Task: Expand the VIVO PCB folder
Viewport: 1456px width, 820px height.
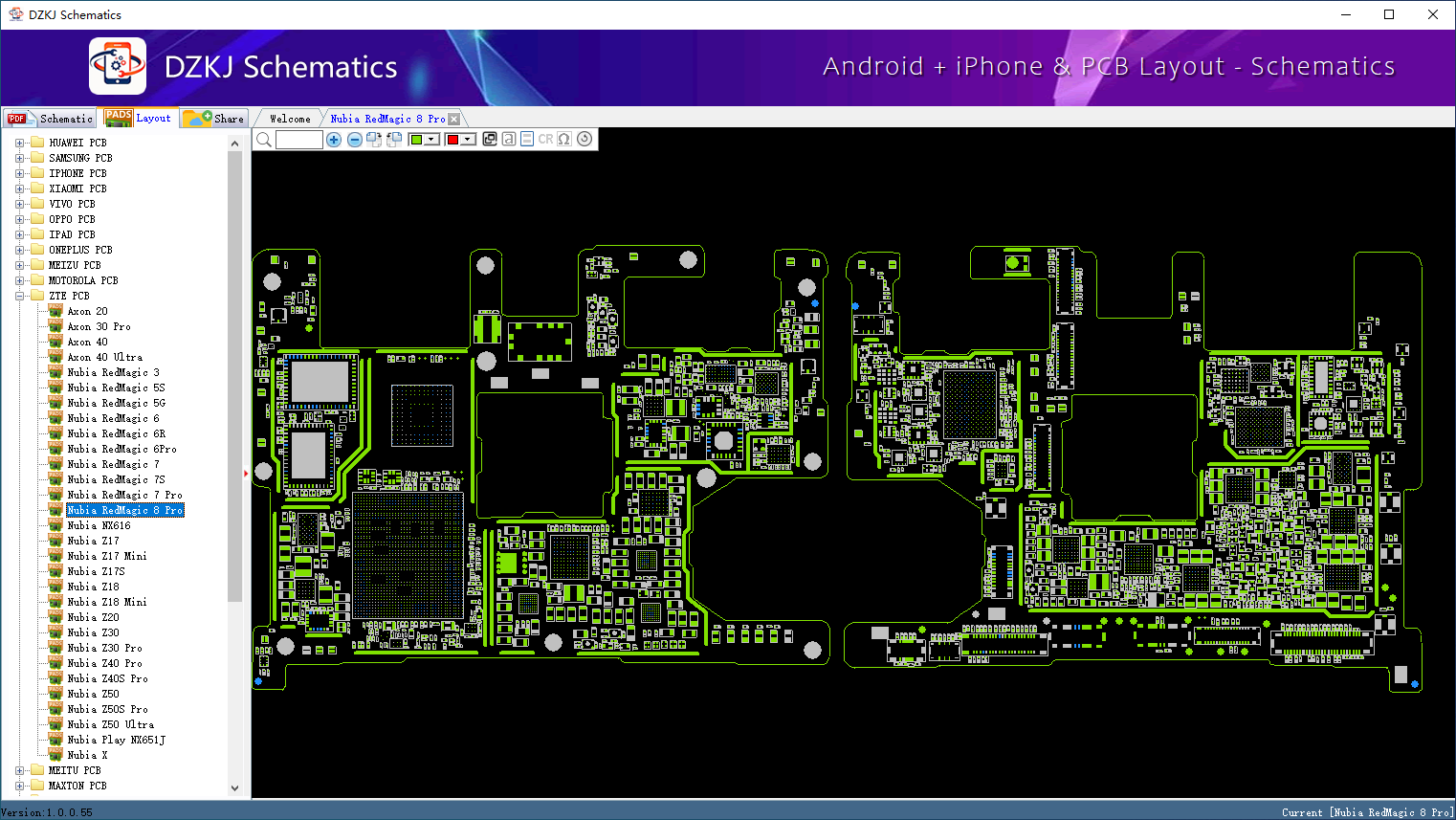Action: click(x=19, y=204)
